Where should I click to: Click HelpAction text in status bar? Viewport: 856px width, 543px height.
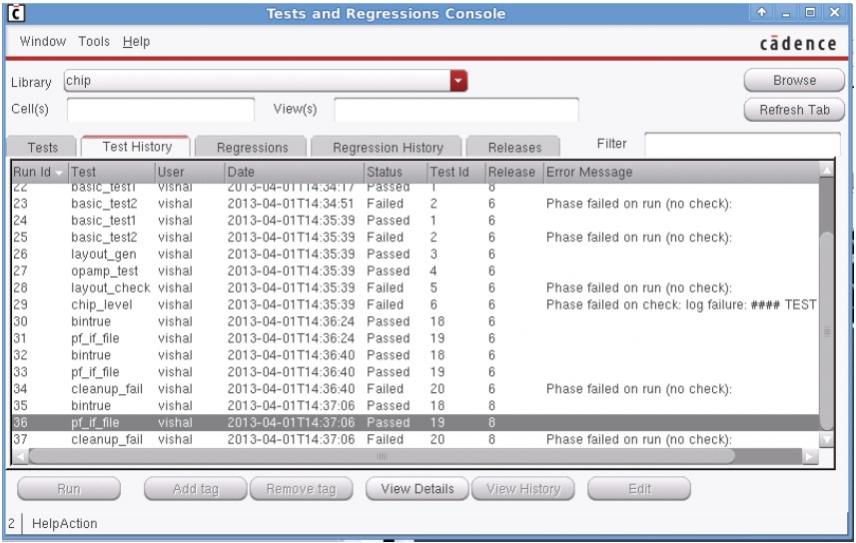64,523
